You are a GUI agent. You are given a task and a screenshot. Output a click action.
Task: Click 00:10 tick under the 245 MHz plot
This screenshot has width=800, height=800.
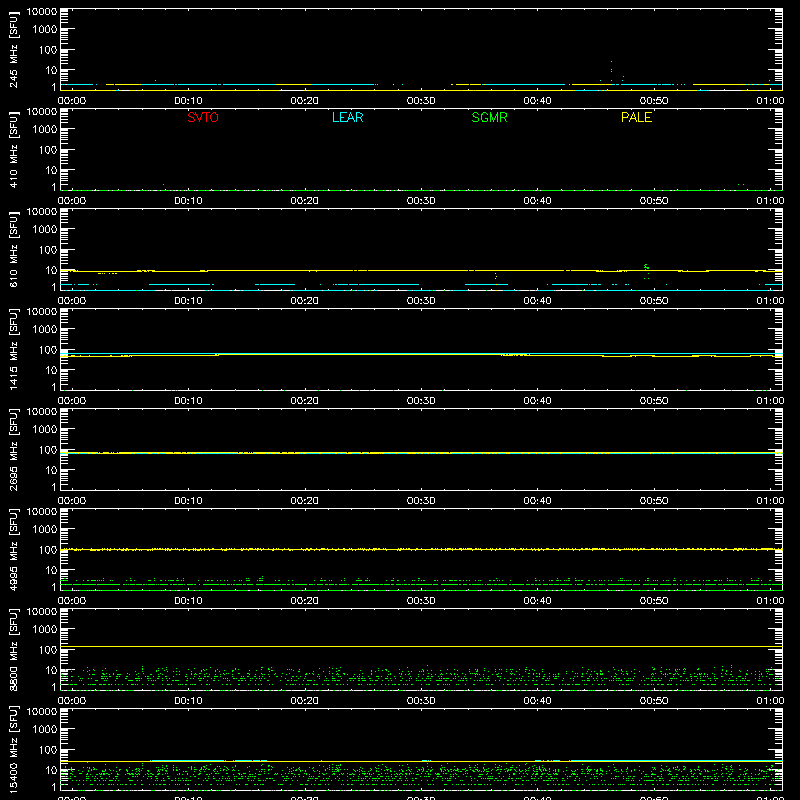(188, 101)
